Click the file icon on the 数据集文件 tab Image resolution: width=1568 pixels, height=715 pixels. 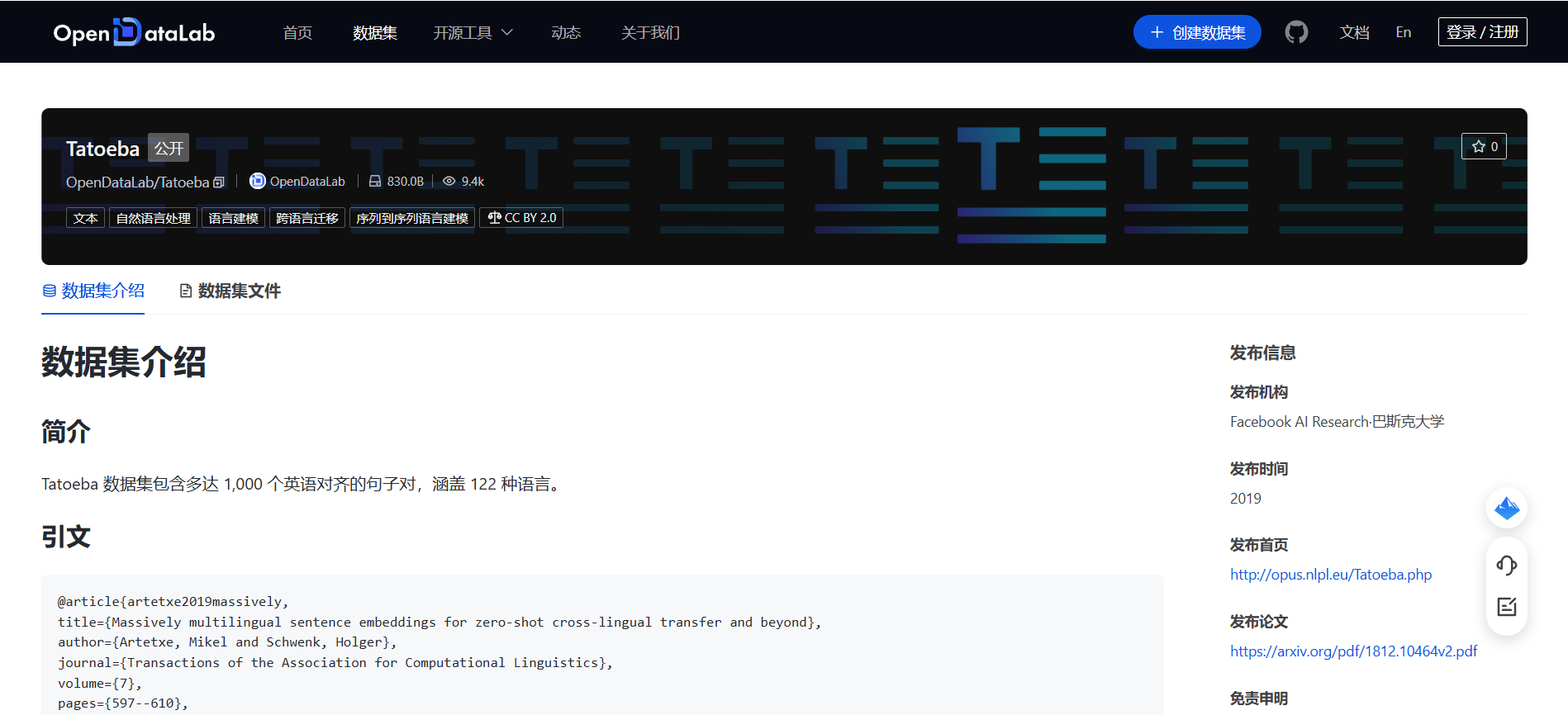click(186, 291)
